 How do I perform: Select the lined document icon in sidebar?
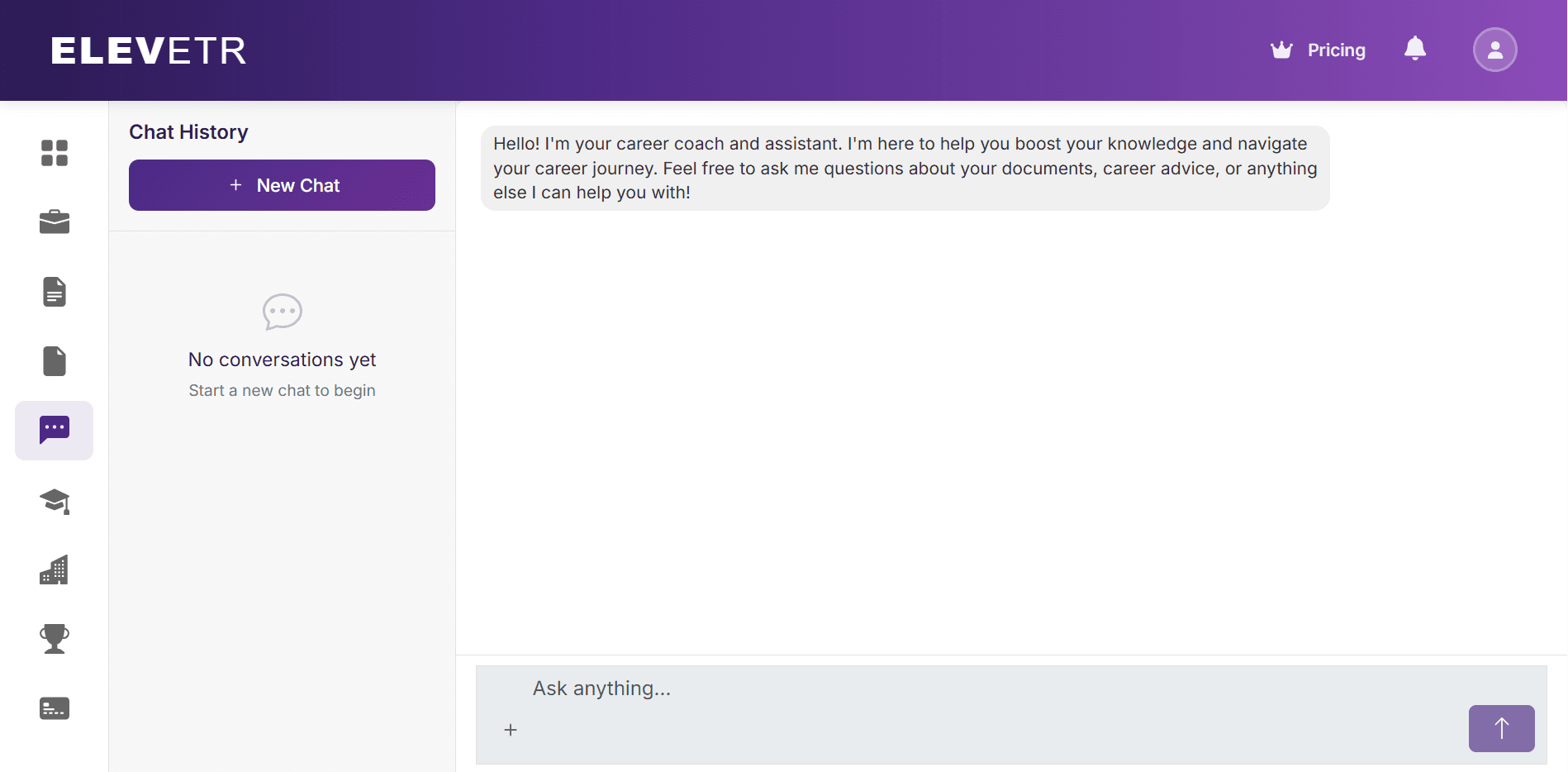click(x=55, y=292)
